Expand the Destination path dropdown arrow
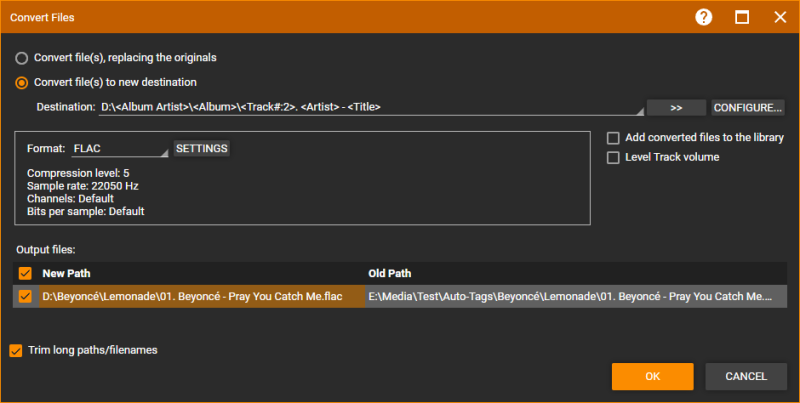This screenshot has height=403, width=800. pyautogui.click(x=639, y=110)
